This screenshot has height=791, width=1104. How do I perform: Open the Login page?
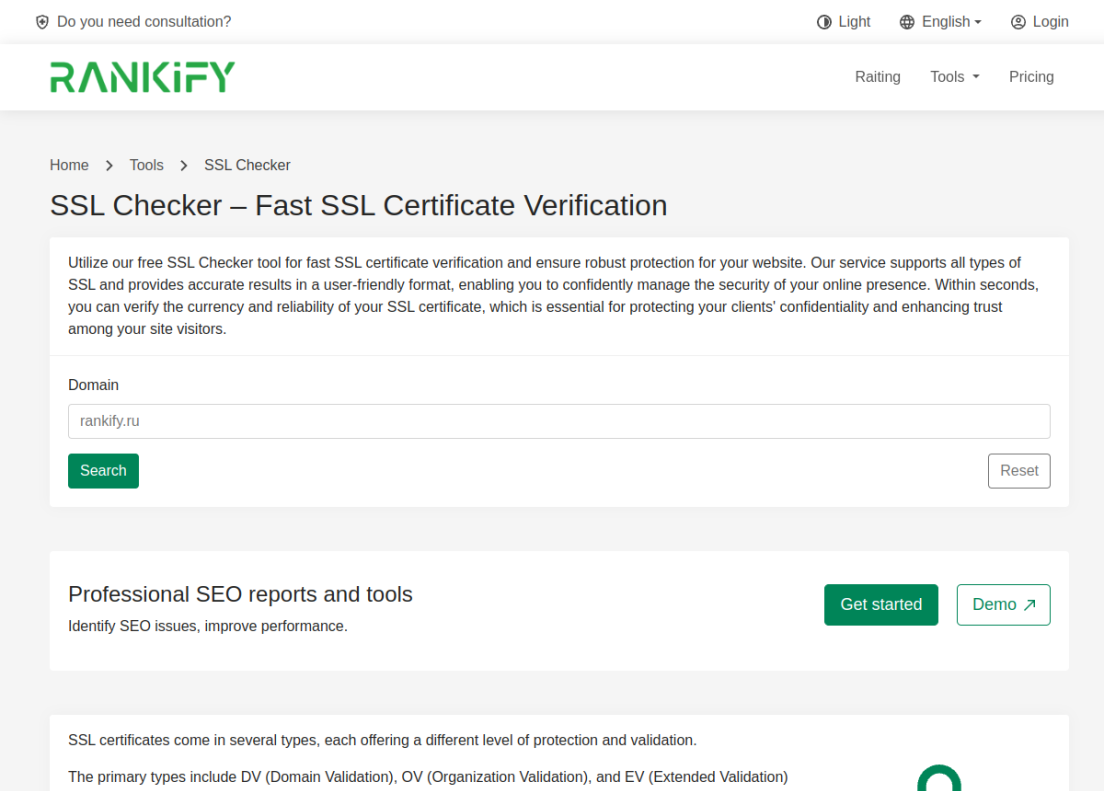(1040, 22)
